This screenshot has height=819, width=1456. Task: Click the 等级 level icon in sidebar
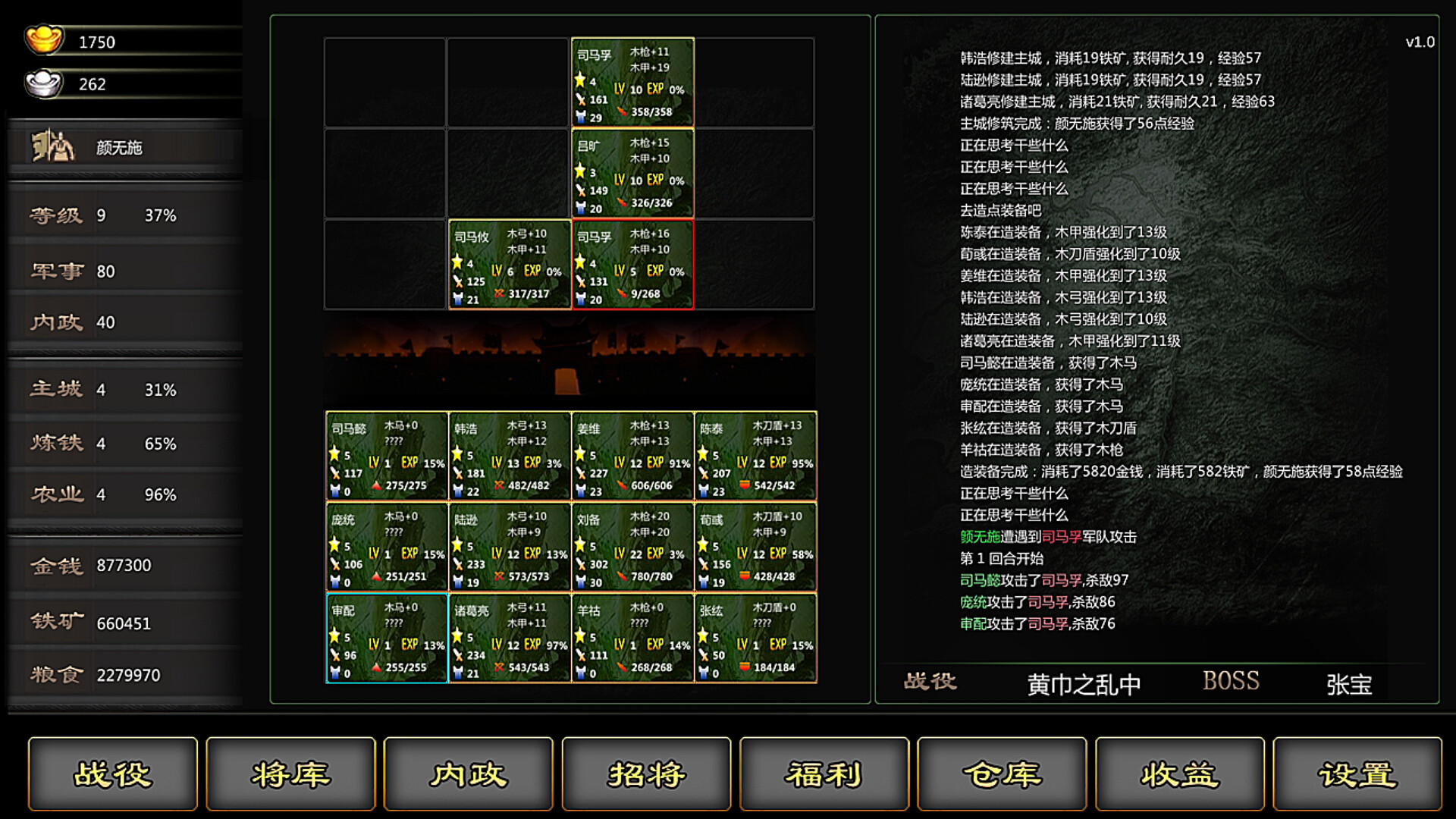(55, 215)
